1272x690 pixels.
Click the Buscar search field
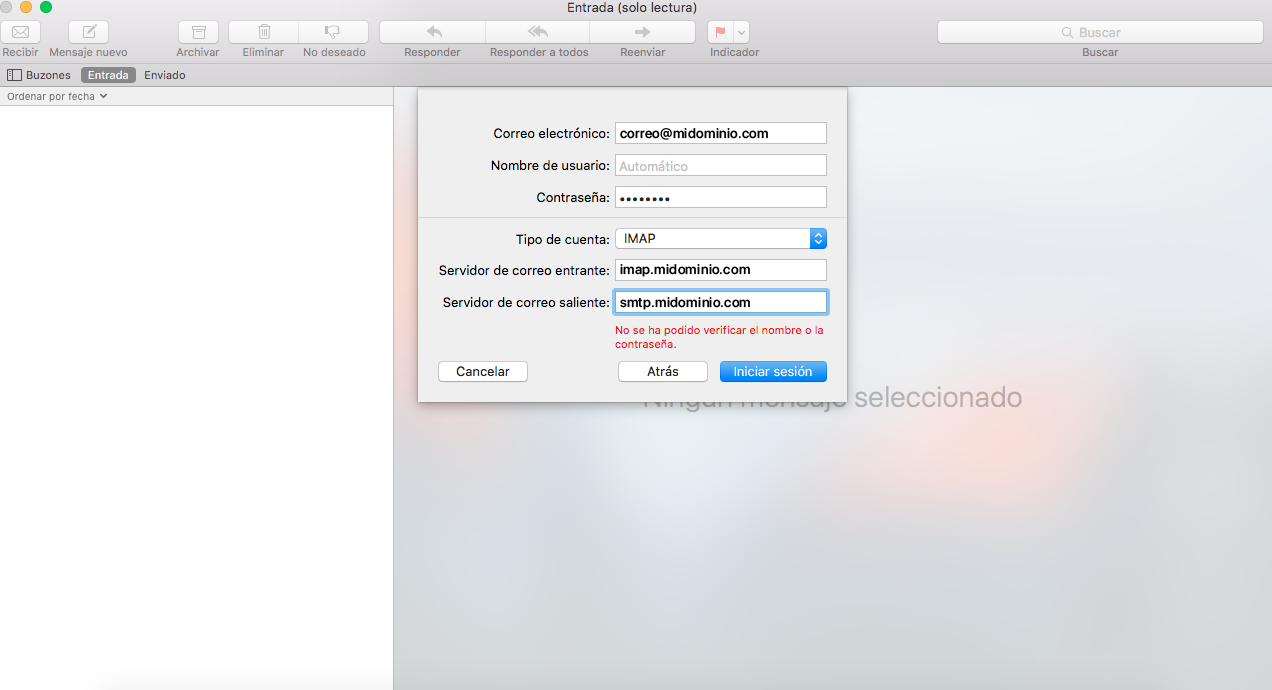(1100, 33)
